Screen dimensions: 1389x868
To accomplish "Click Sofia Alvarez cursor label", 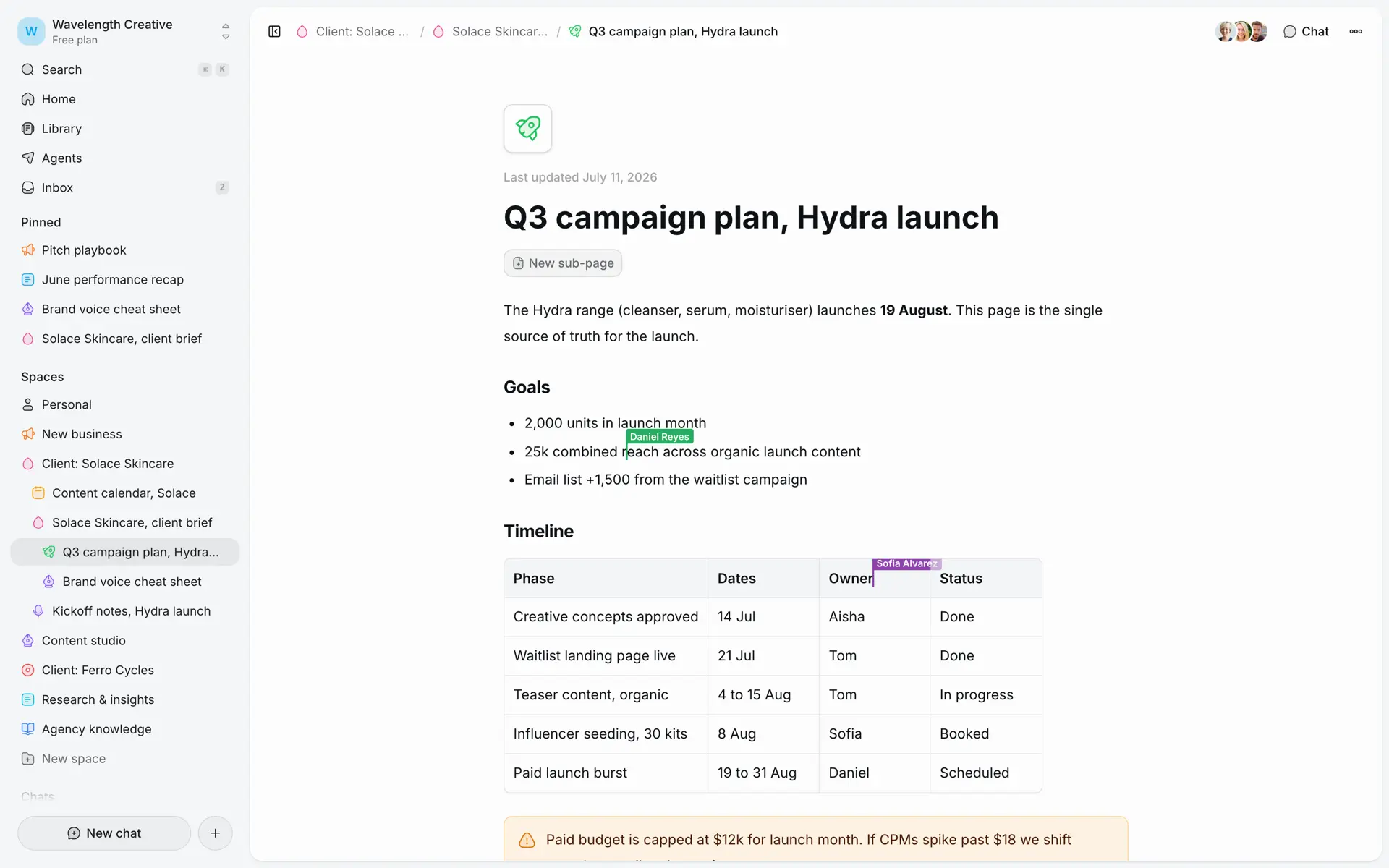I will (x=906, y=563).
